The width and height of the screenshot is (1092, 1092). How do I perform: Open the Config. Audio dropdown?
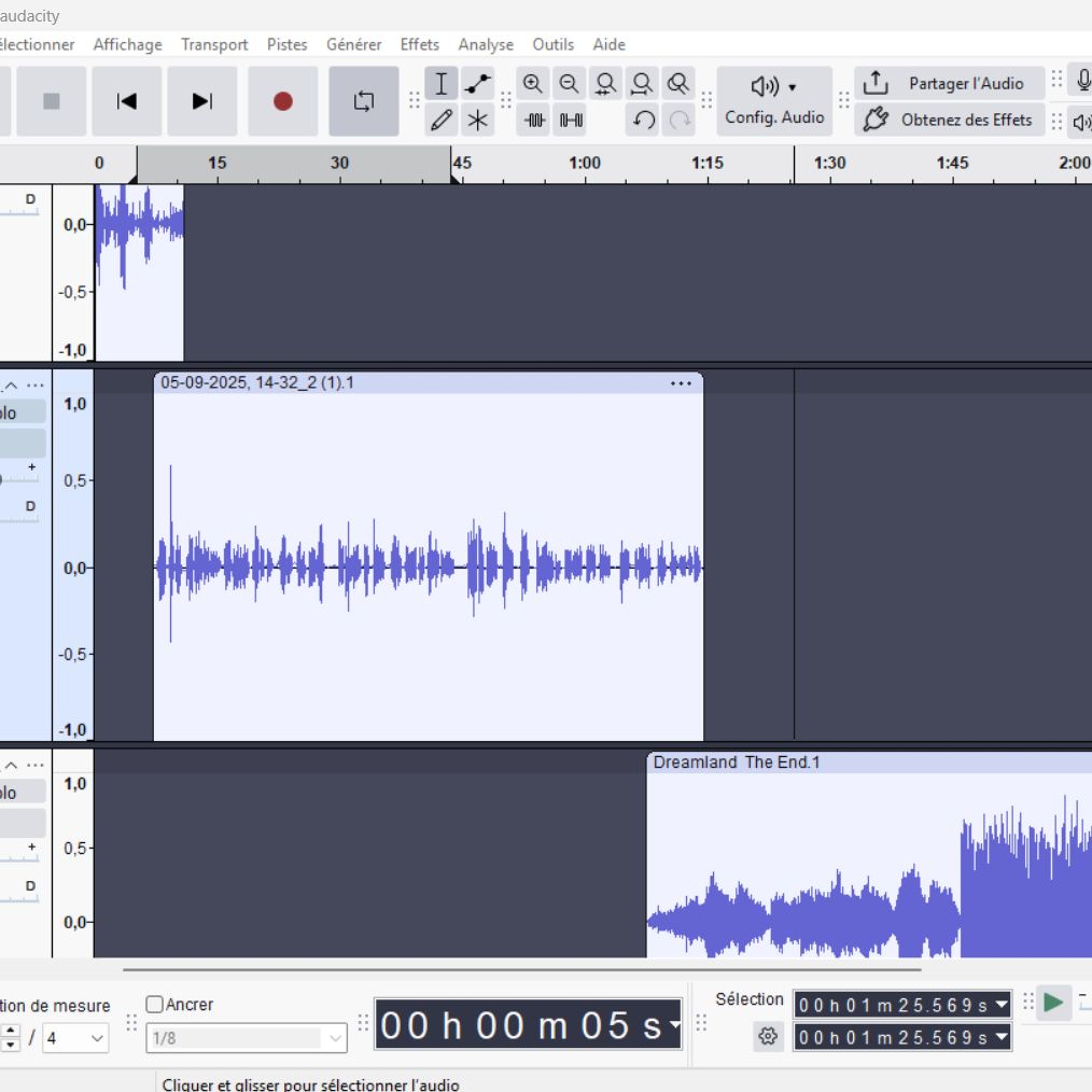(774, 101)
